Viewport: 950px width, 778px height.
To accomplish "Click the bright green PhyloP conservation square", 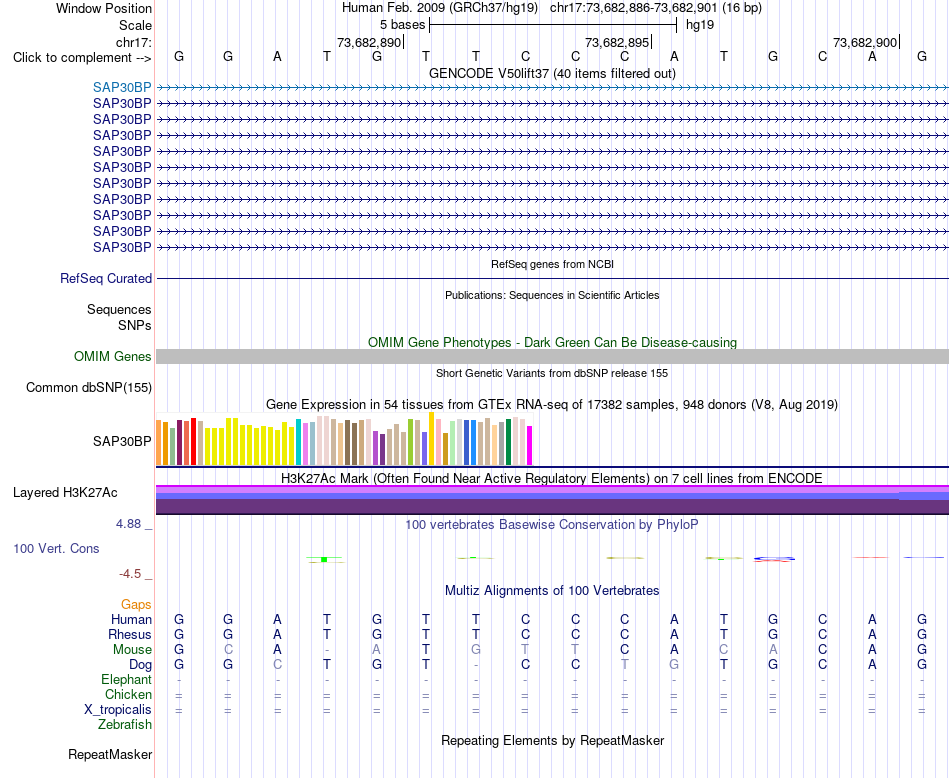I will coord(324,559).
